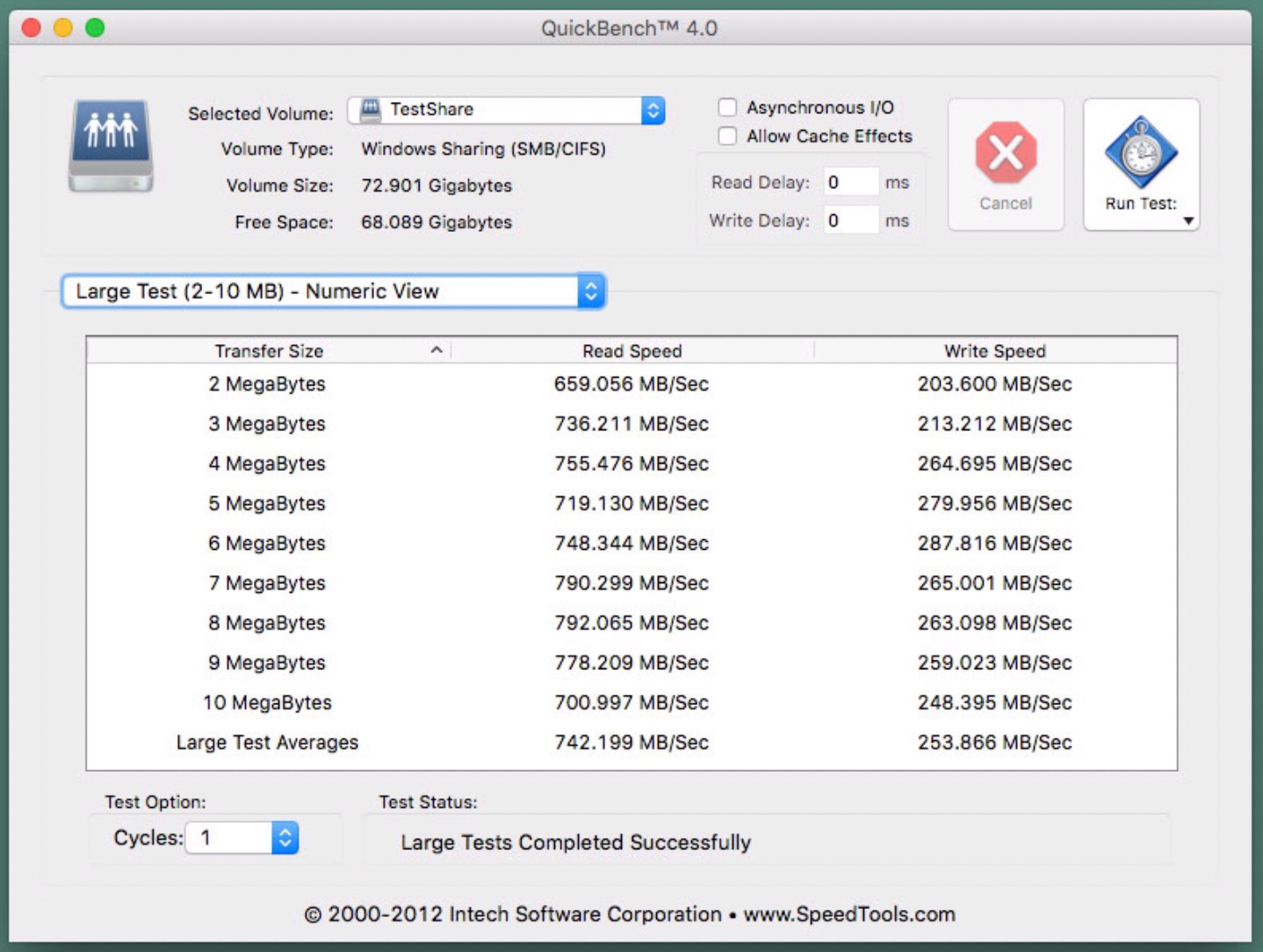Click Volume Type value Windows Sharing (SMB/CIFS)
Screen dimensions: 1263x952
pos(484,148)
